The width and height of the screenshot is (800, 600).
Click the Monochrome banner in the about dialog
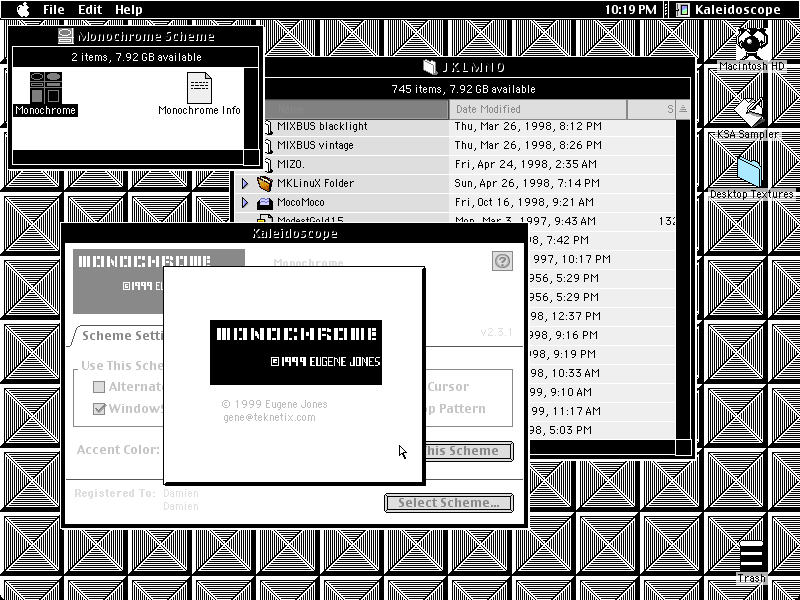[x=296, y=352]
